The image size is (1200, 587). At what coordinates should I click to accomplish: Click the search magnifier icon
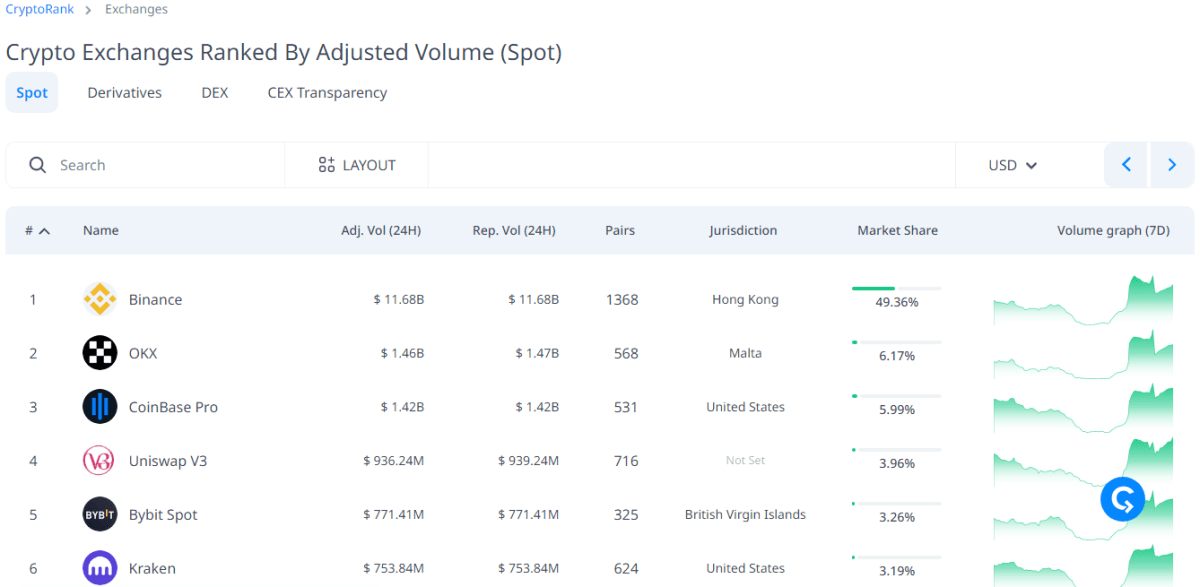pyautogui.click(x=37, y=164)
